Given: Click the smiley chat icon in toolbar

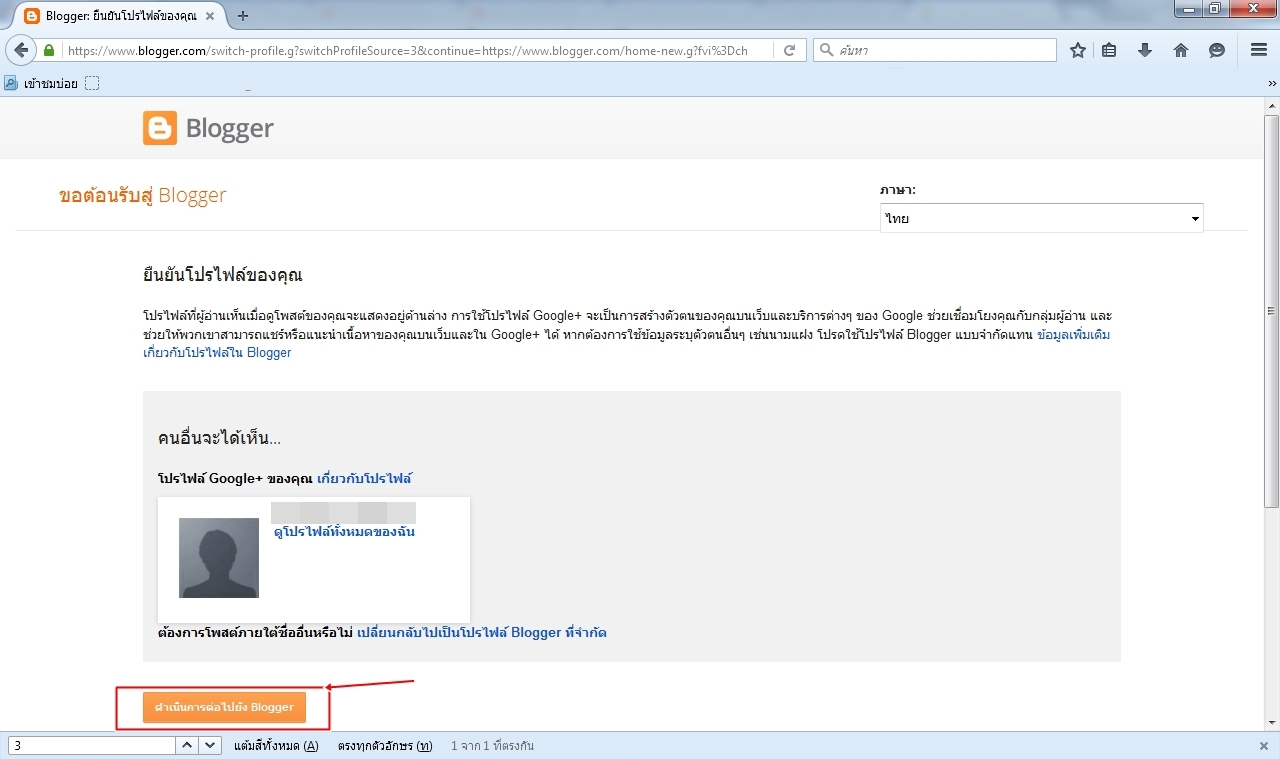Looking at the screenshot, I should coord(1217,50).
